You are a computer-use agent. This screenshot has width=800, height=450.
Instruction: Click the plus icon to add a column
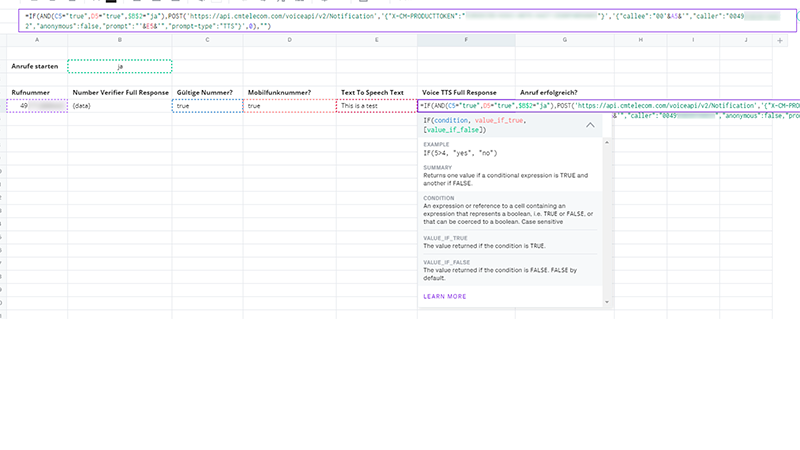780,40
